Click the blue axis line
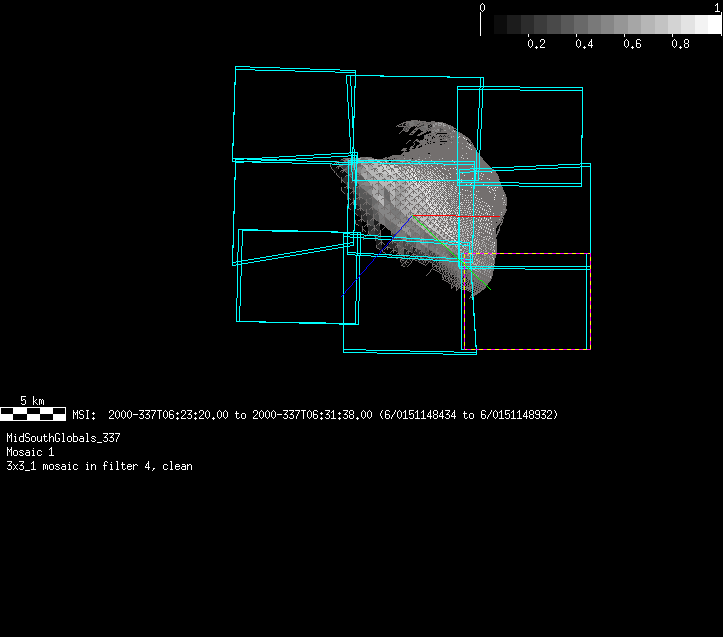The image size is (723, 637). click(x=375, y=256)
